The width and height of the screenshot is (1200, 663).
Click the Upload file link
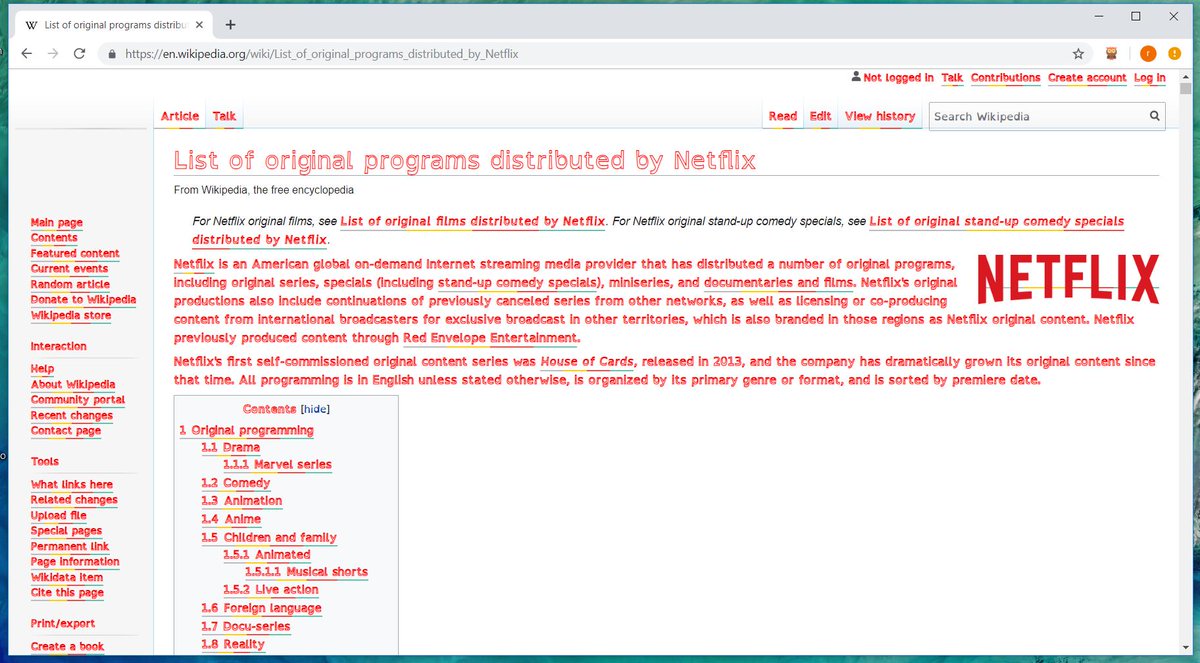point(58,516)
